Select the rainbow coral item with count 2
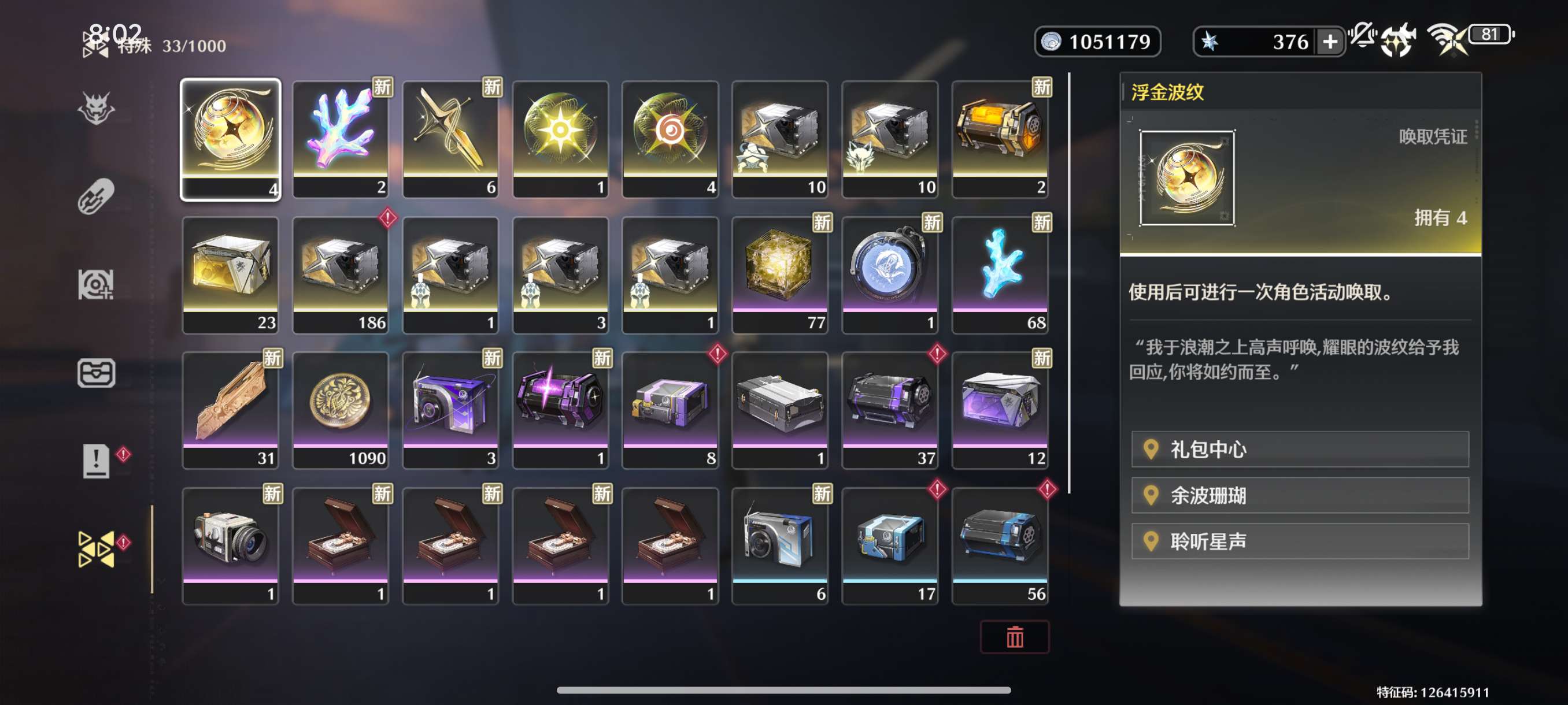The height and width of the screenshot is (705, 1568). pos(341,139)
